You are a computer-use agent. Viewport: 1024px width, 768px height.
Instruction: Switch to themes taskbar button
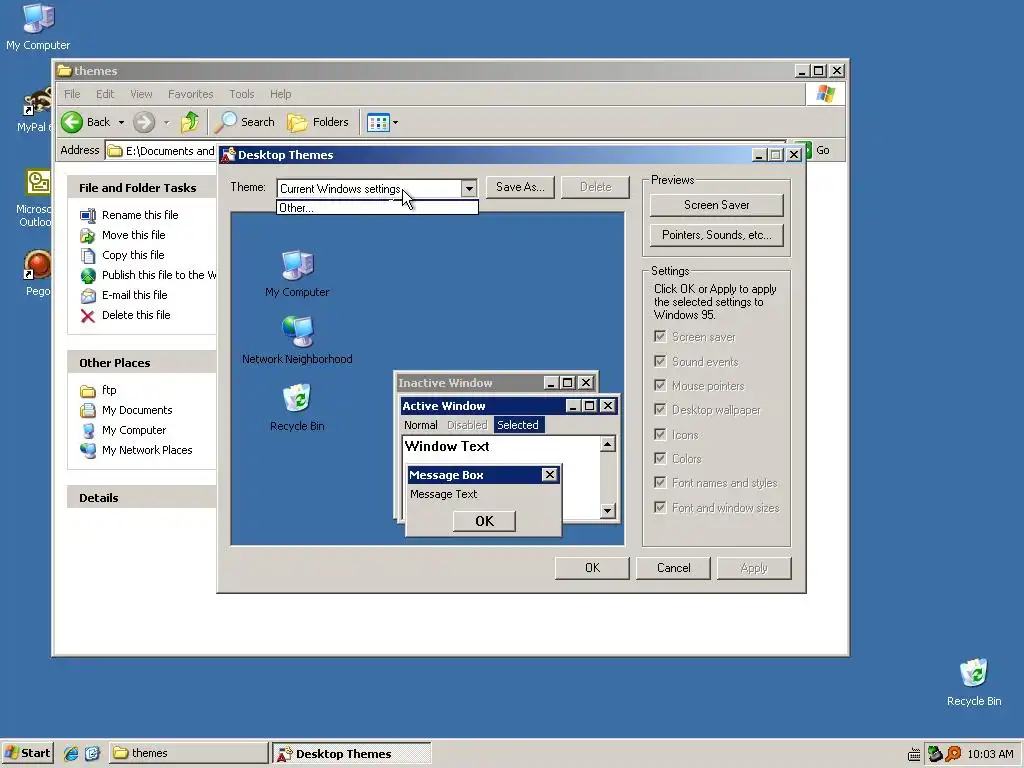[x=188, y=753]
